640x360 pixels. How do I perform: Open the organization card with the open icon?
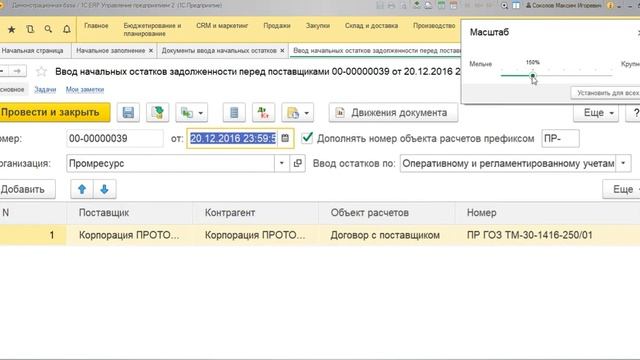pos(298,163)
